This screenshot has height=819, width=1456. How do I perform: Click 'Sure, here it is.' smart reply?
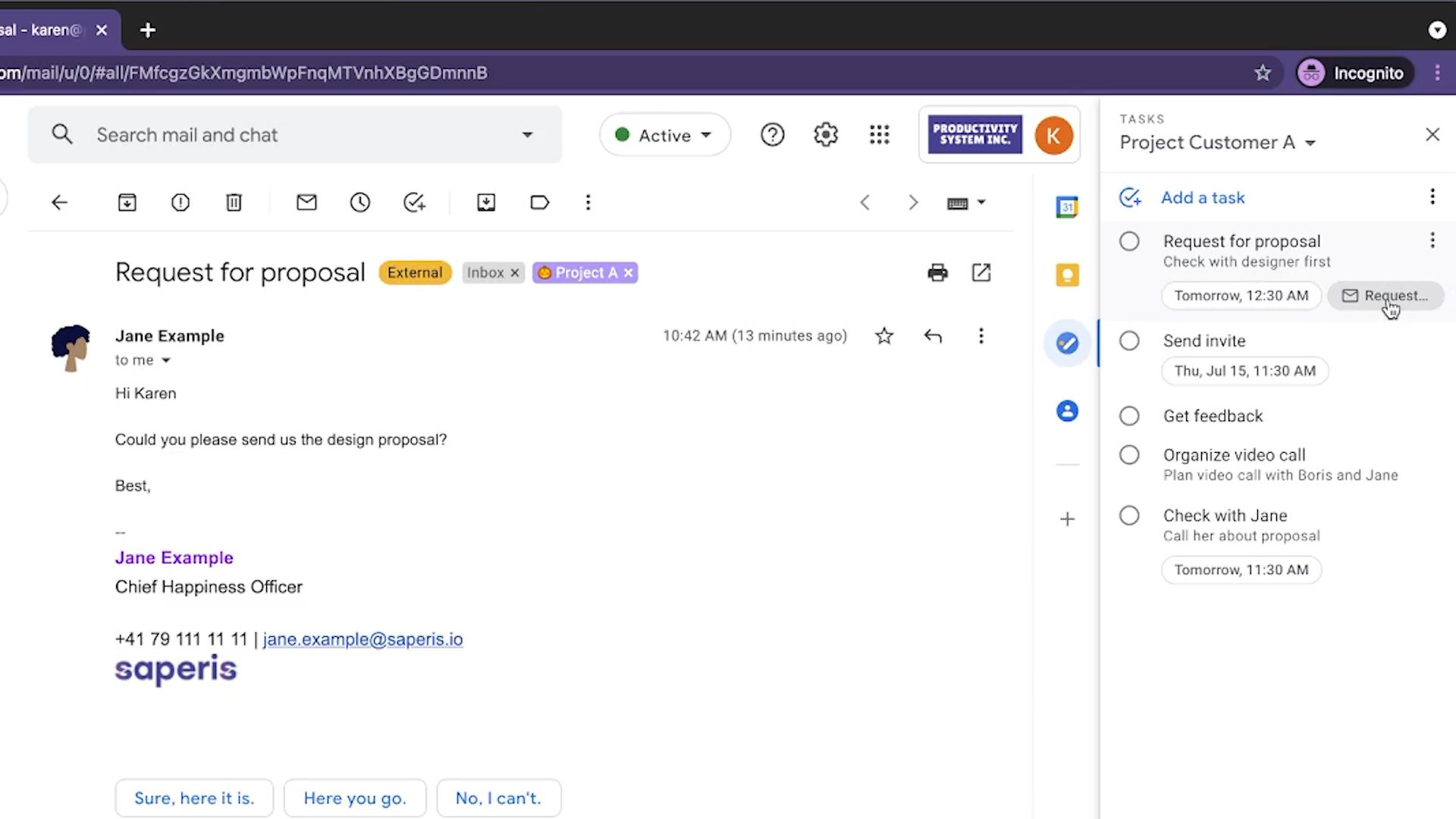click(x=194, y=798)
